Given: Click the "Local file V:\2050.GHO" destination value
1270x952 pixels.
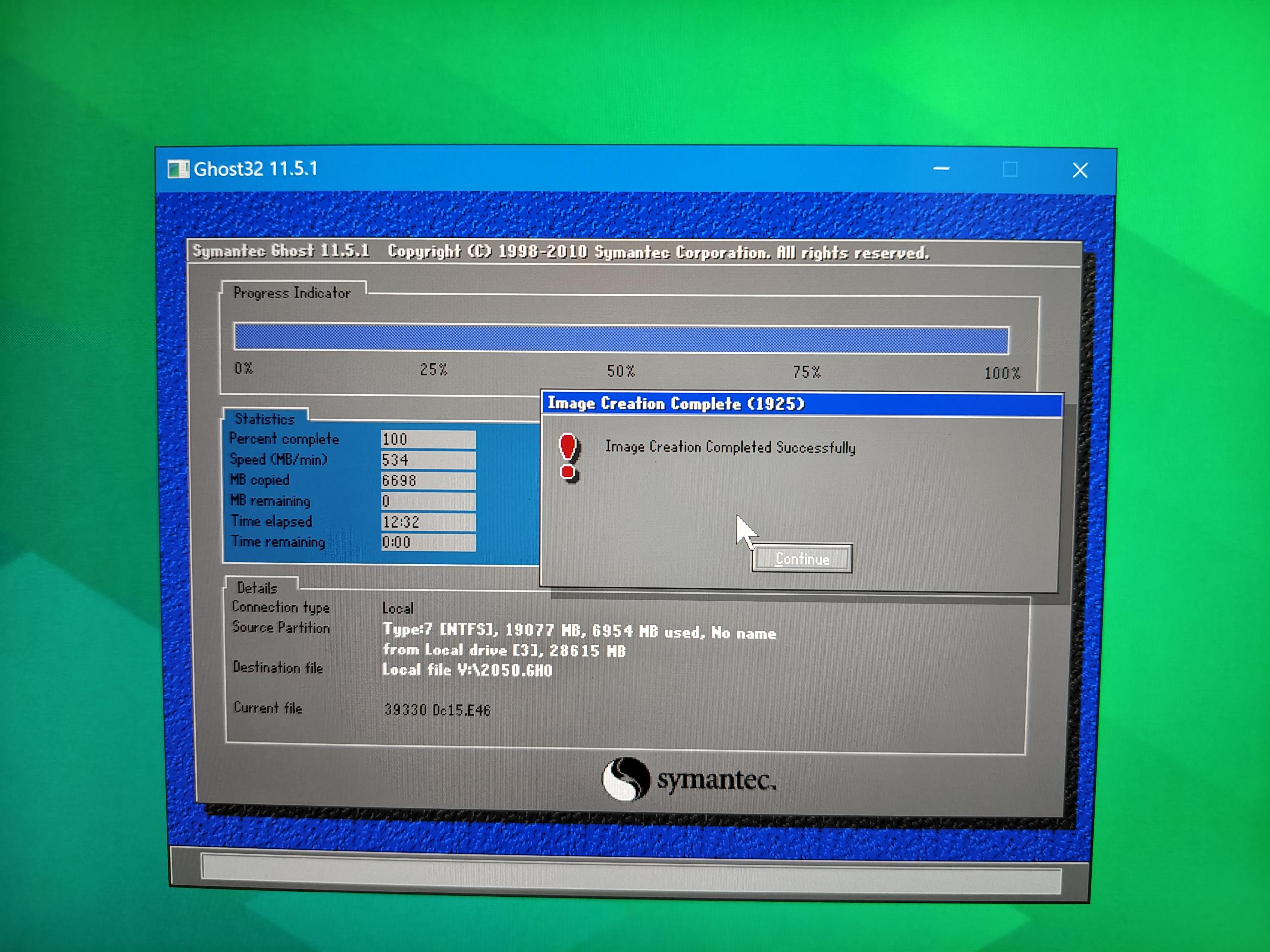Looking at the screenshot, I should pyautogui.click(x=467, y=670).
